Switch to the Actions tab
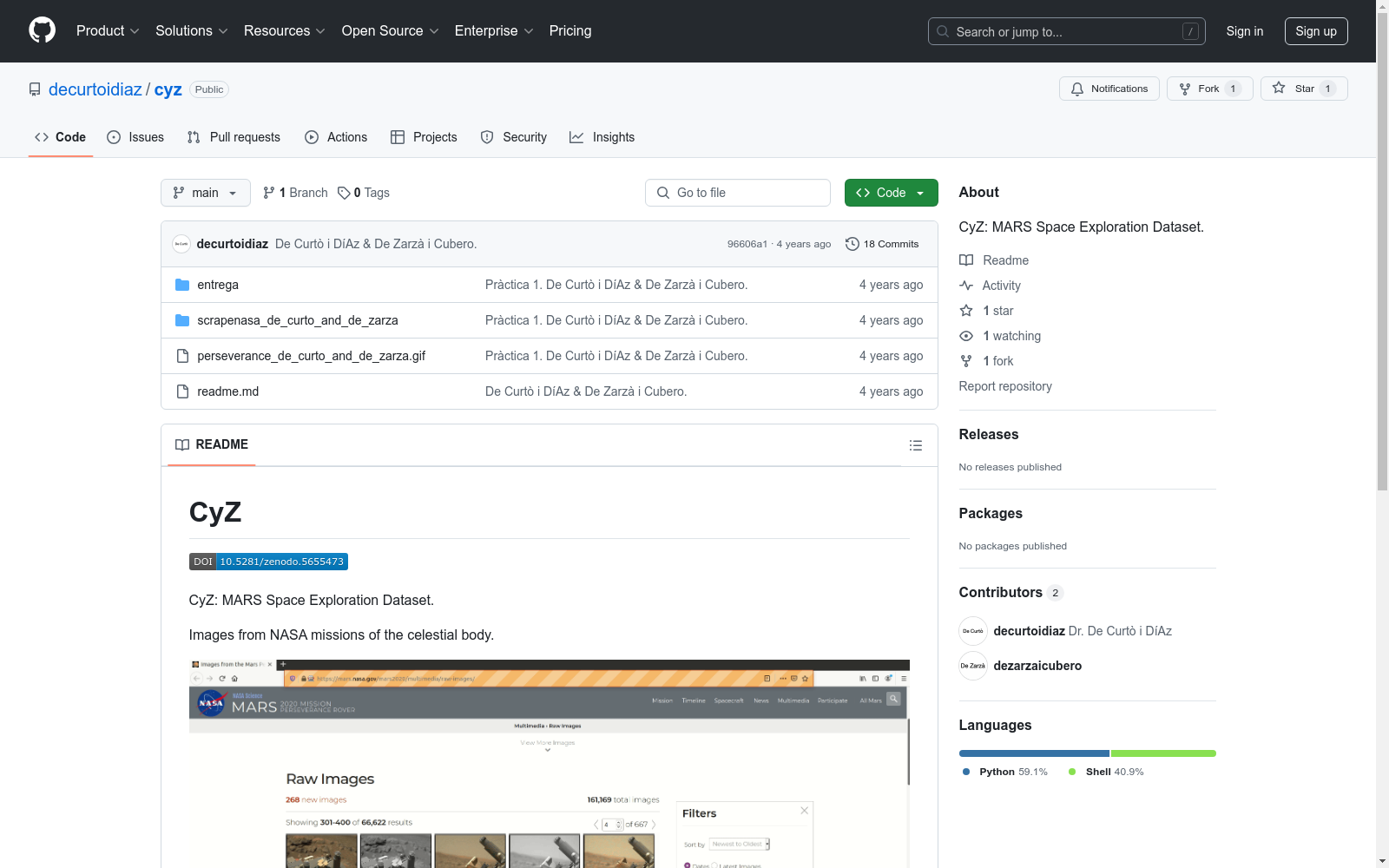Image resolution: width=1389 pixels, height=868 pixels. pyautogui.click(x=336, y=137)
